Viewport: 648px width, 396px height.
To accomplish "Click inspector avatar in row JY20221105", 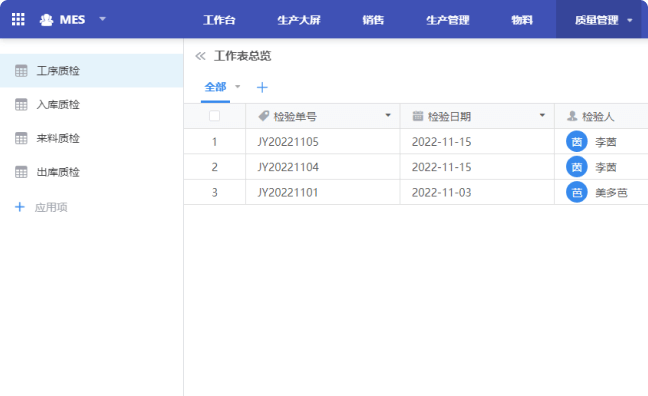I will coord(577,142).
